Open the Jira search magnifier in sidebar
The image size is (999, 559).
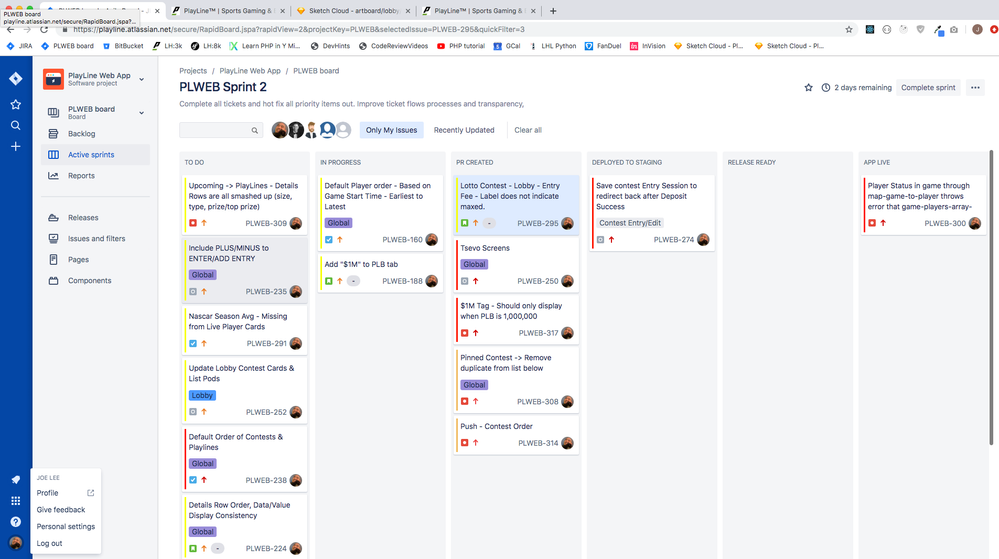click(x=15, y=126)
